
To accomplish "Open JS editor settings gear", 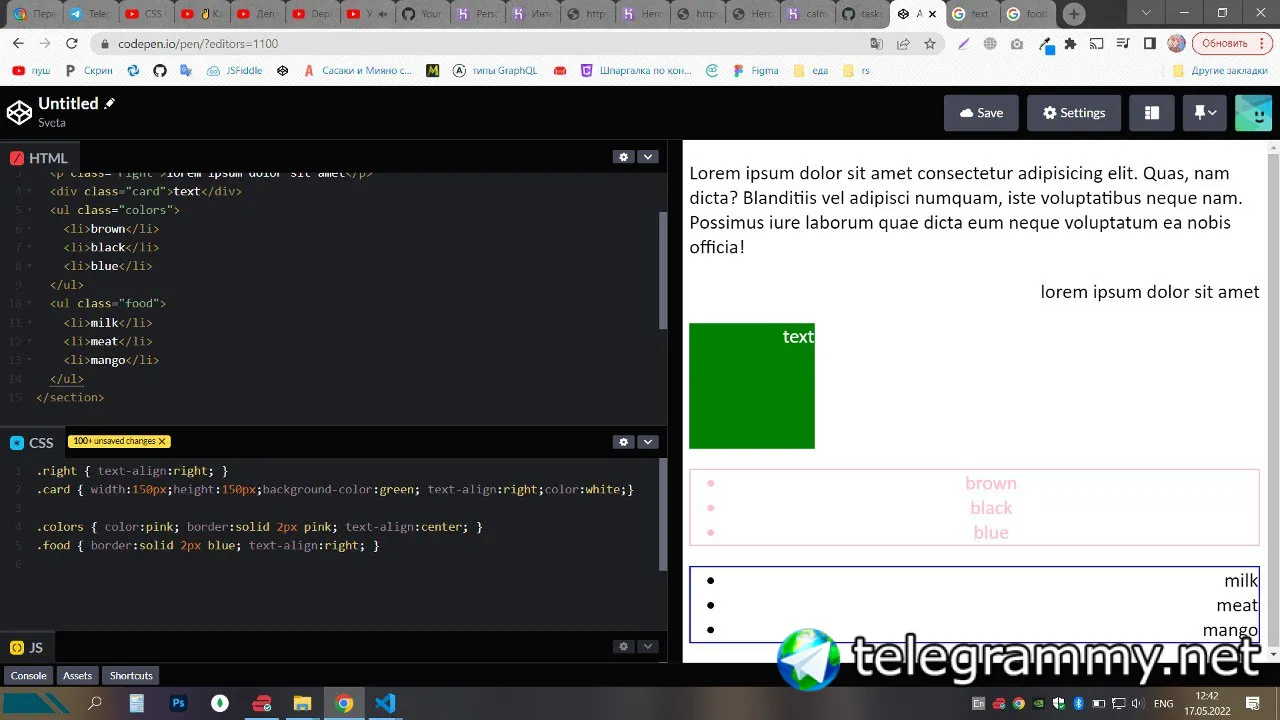I will pos(624,647).
